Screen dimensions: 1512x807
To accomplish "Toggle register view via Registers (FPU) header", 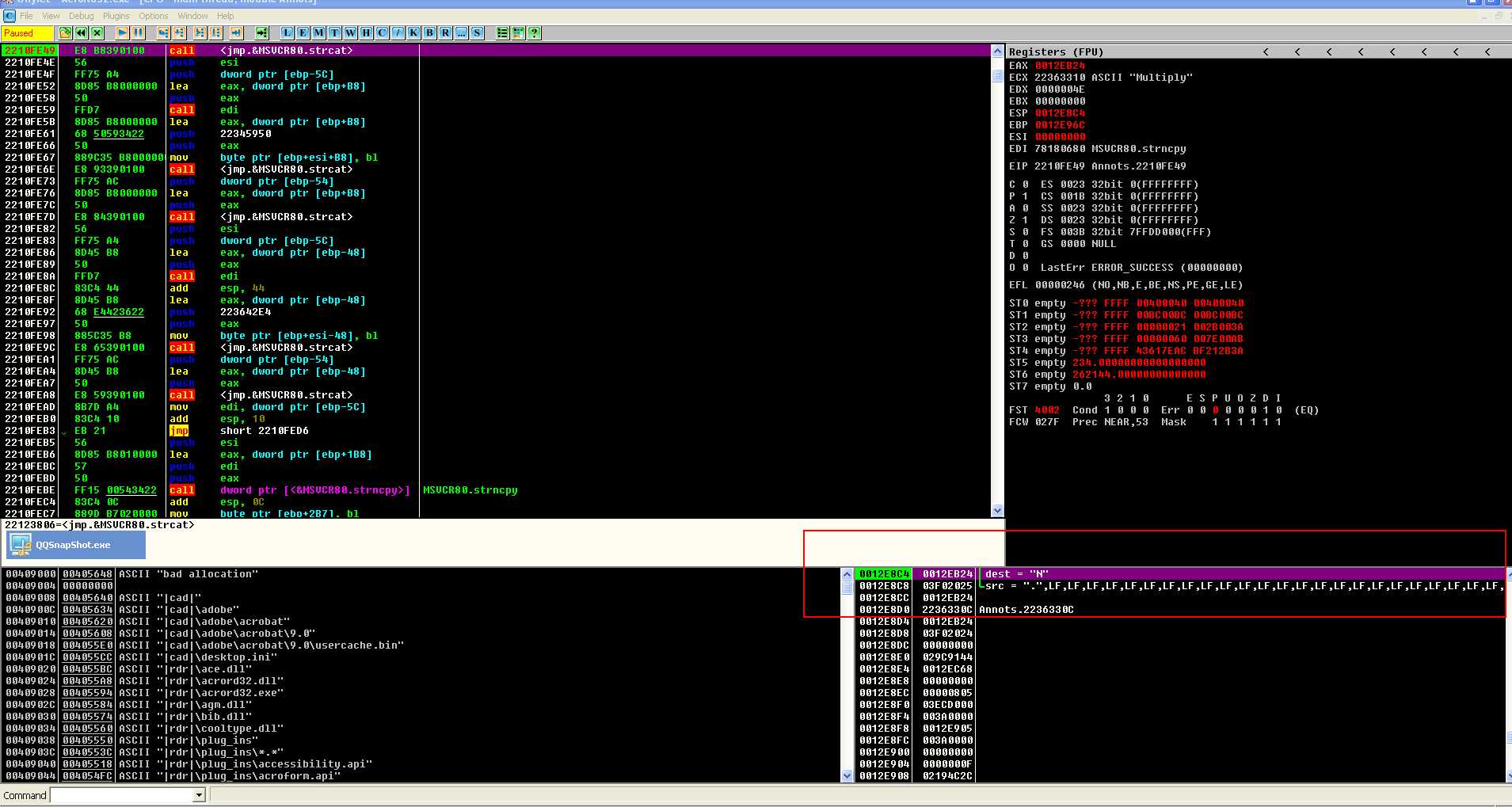I will [1056, 51].
